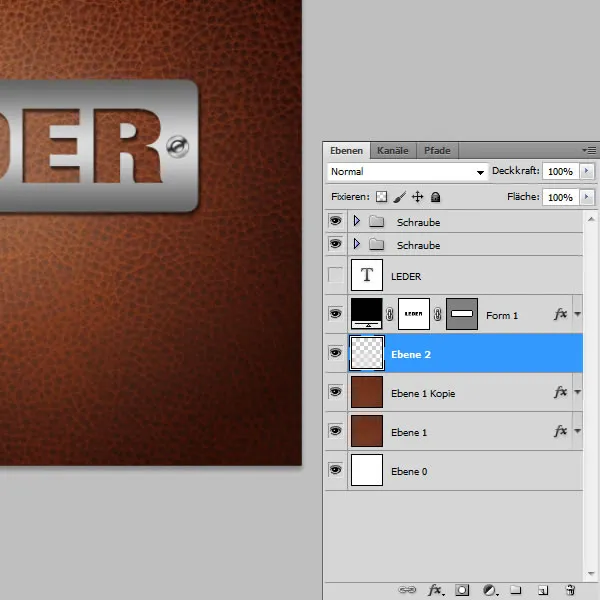600x600 pixels.
Task: Lock image pixels brush icon
Action: tap(399, 198)
